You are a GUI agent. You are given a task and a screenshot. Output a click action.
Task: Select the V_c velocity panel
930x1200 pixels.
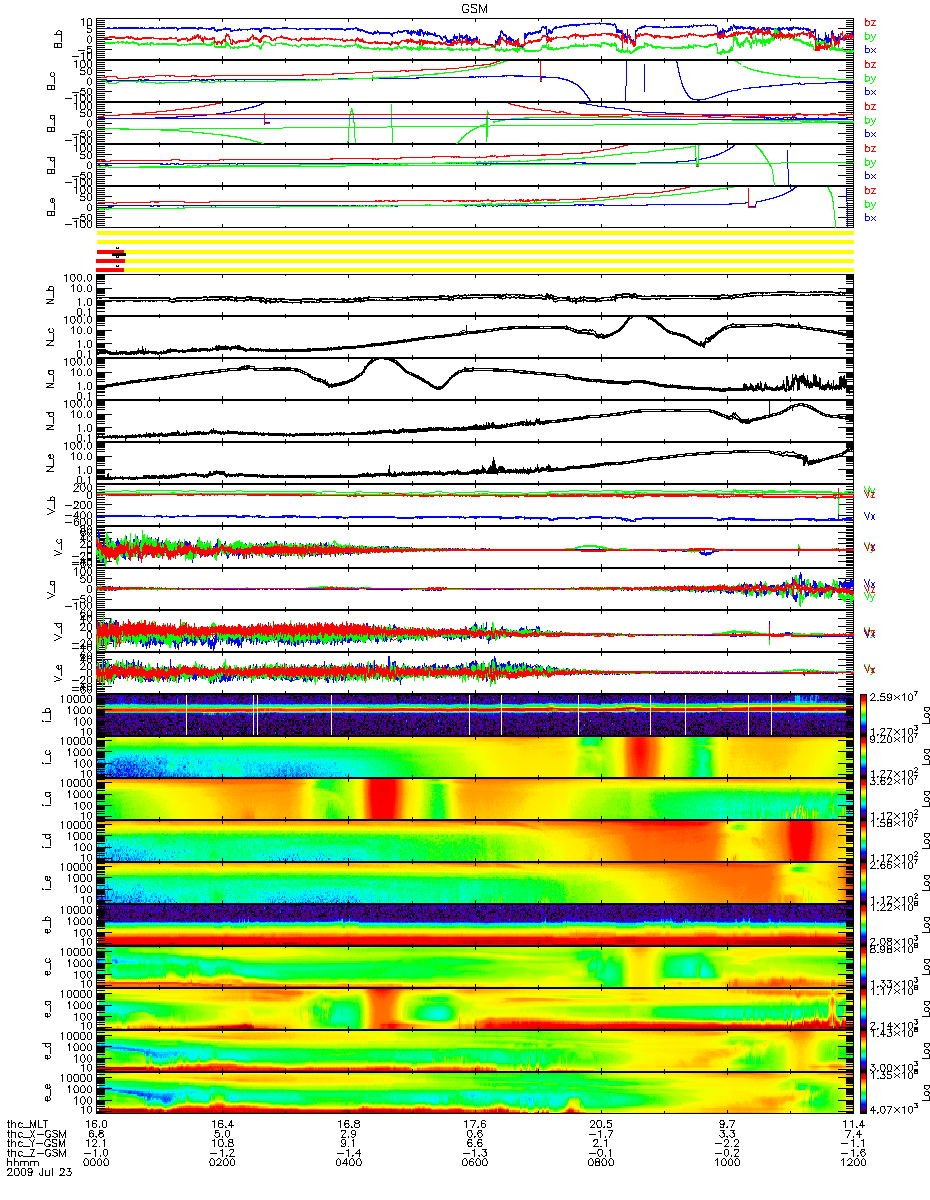pos(475,547)
